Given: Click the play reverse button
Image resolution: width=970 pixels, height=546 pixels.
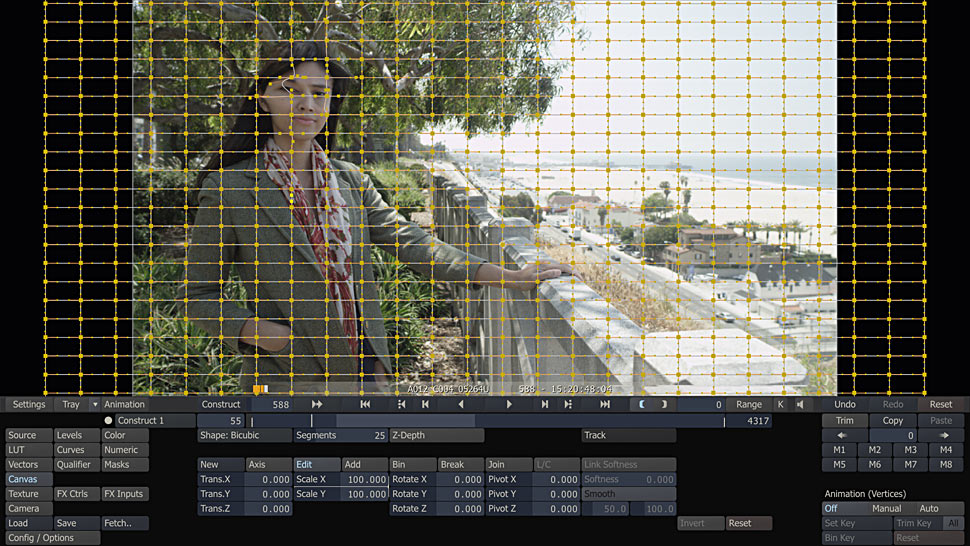Looking at the screenshot, I should (460, 405).
